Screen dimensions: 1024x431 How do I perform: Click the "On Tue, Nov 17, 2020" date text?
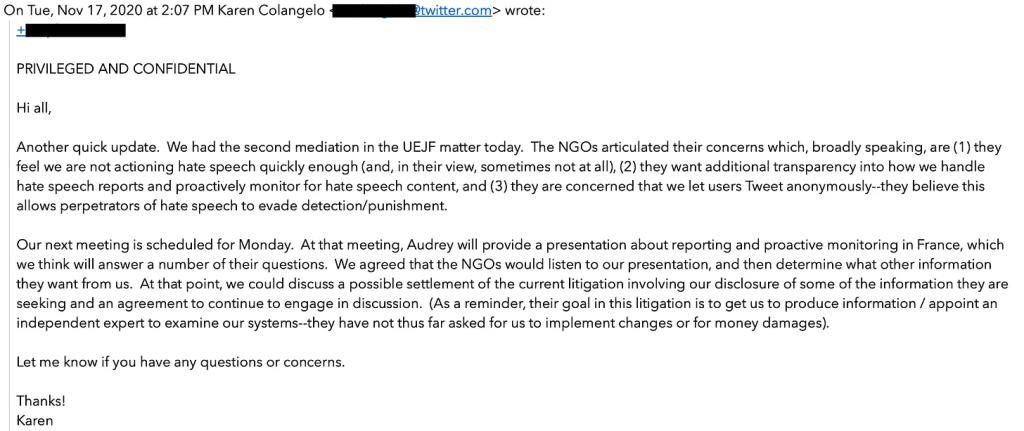pyautogui.click(x=63, y=12)
